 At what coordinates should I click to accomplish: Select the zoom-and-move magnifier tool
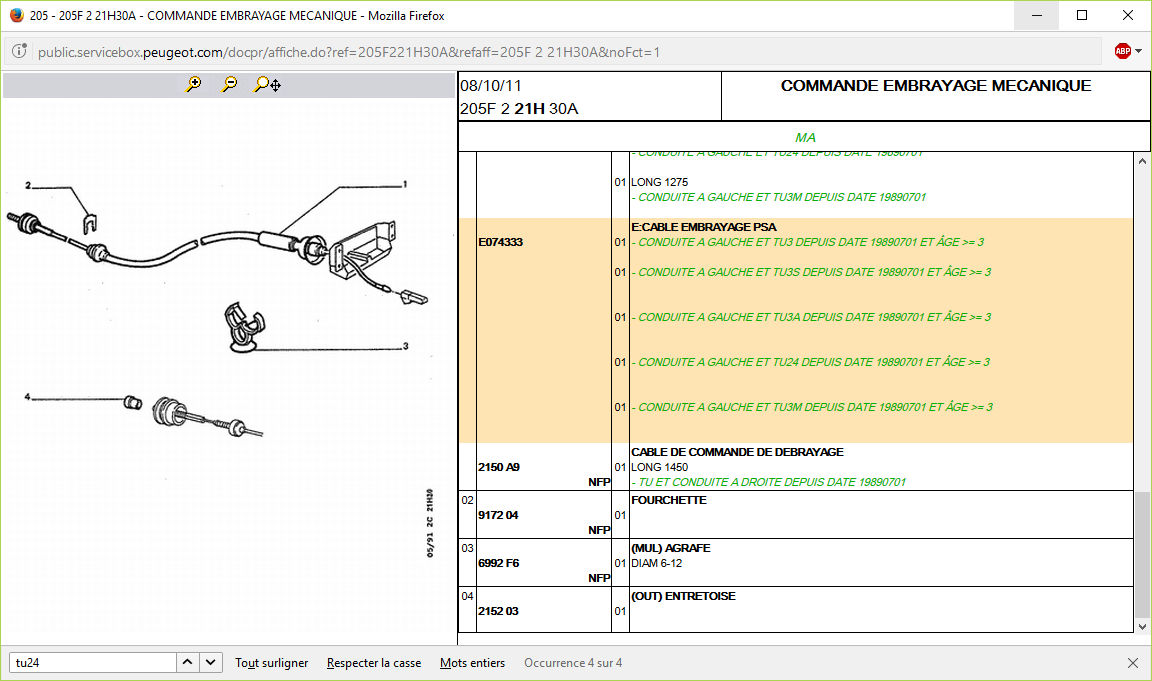267,84
